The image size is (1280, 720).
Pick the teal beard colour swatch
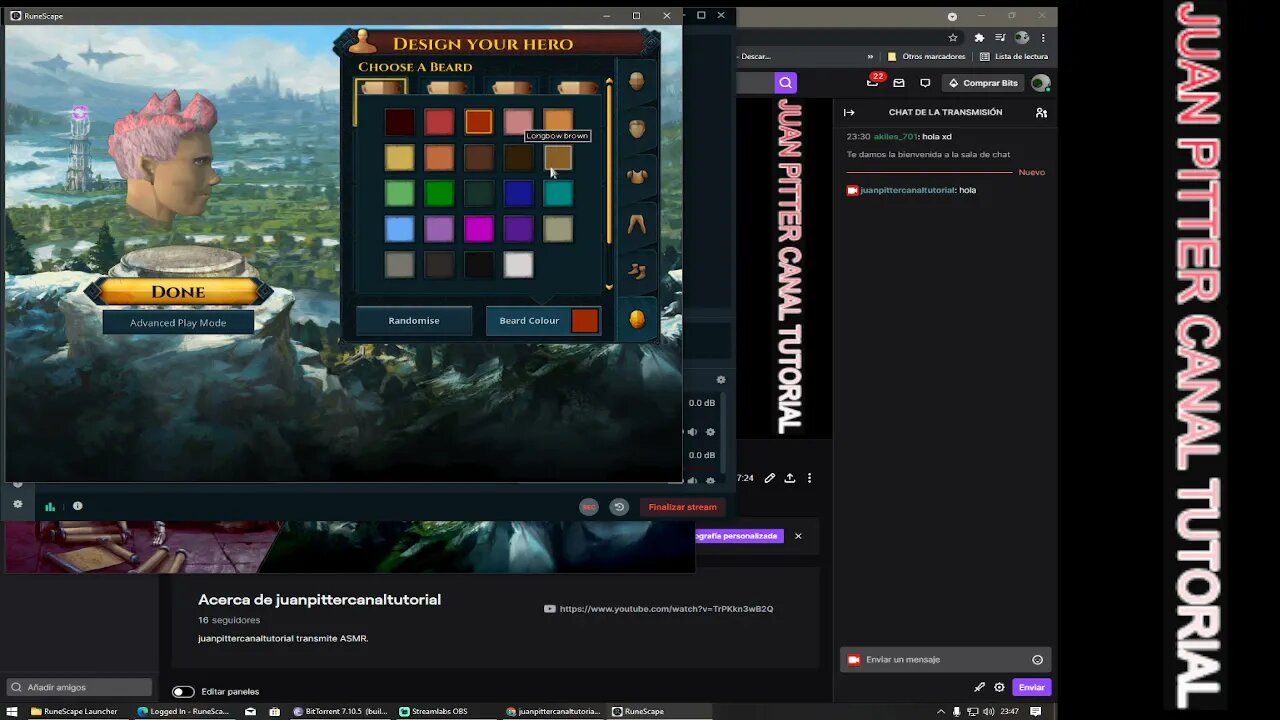coord(558,193)
